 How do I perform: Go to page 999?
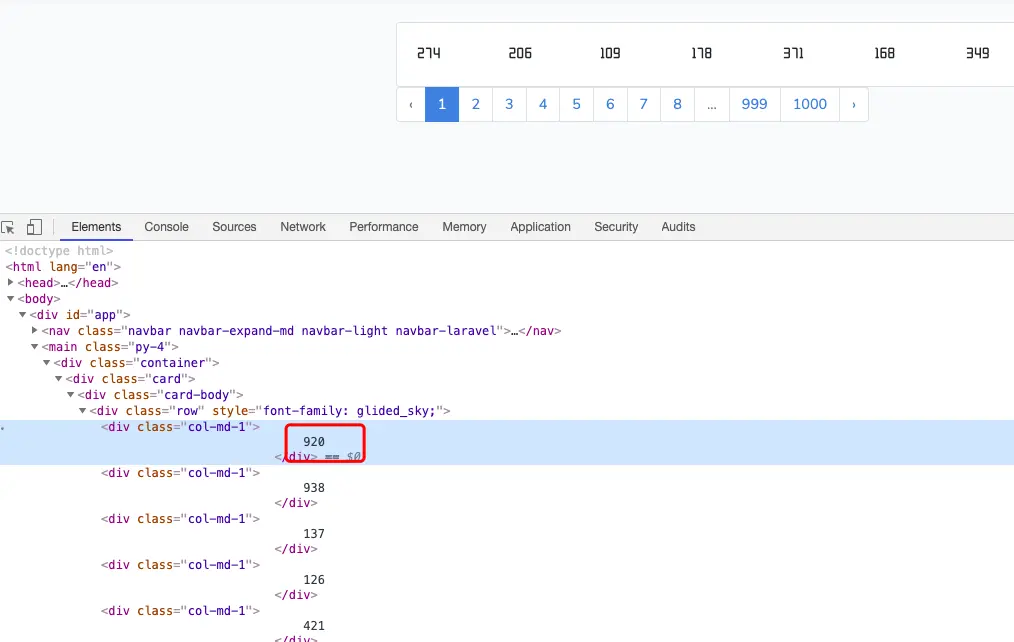click(x=755, y=104)
